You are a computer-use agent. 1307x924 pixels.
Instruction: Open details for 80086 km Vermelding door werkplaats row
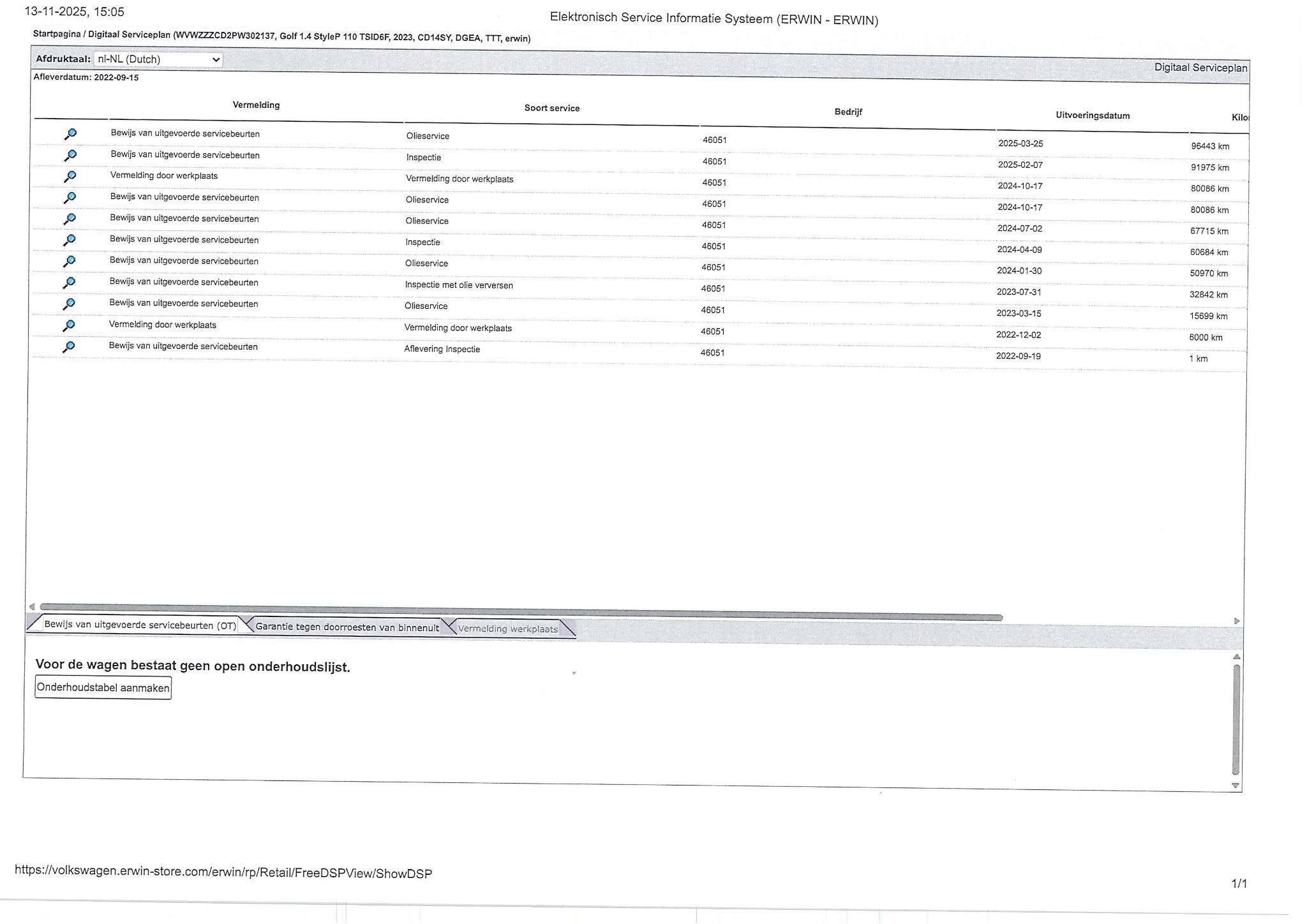[x=70, y=176]
